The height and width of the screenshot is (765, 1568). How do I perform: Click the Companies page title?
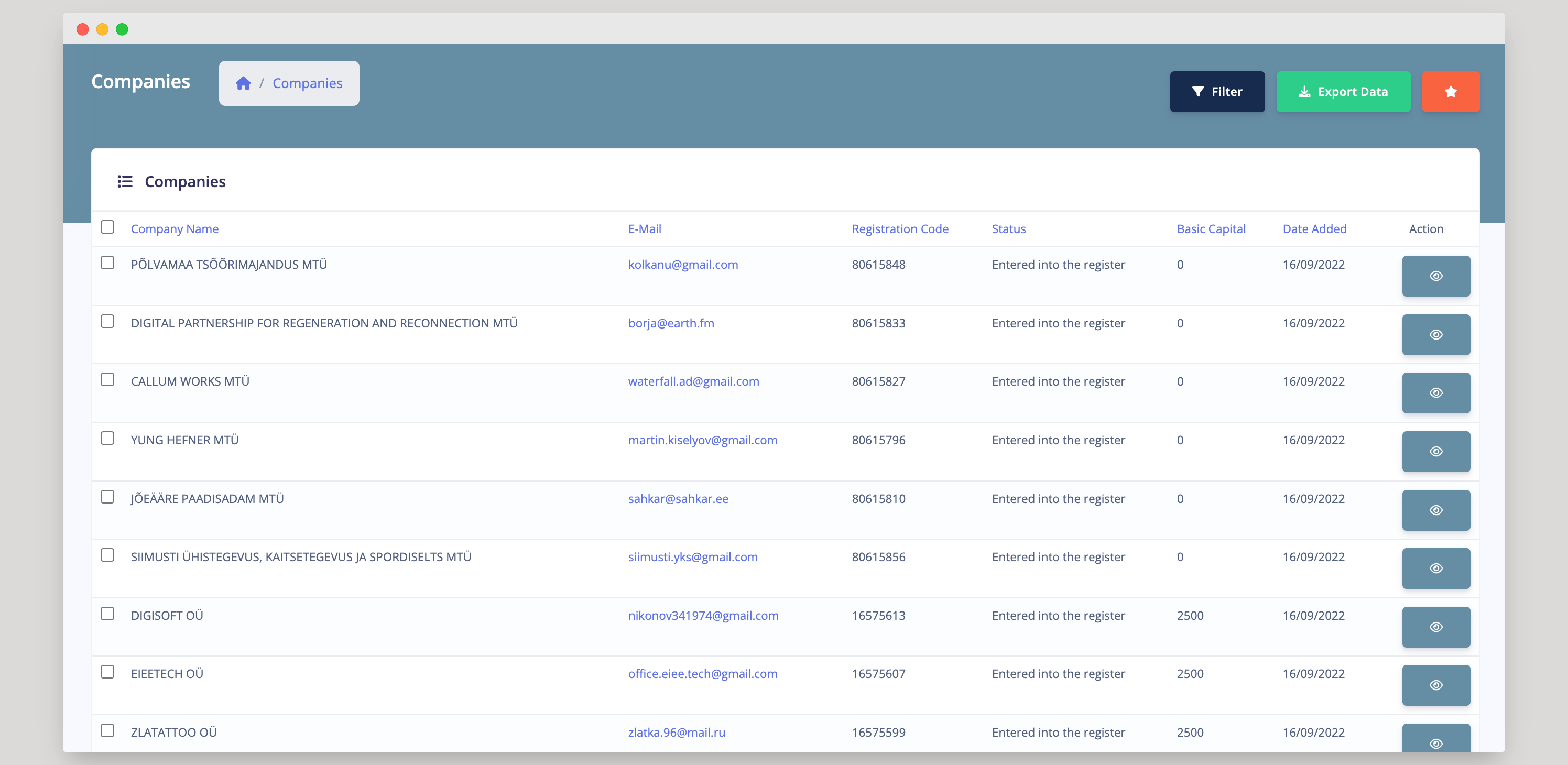(140, 82)
